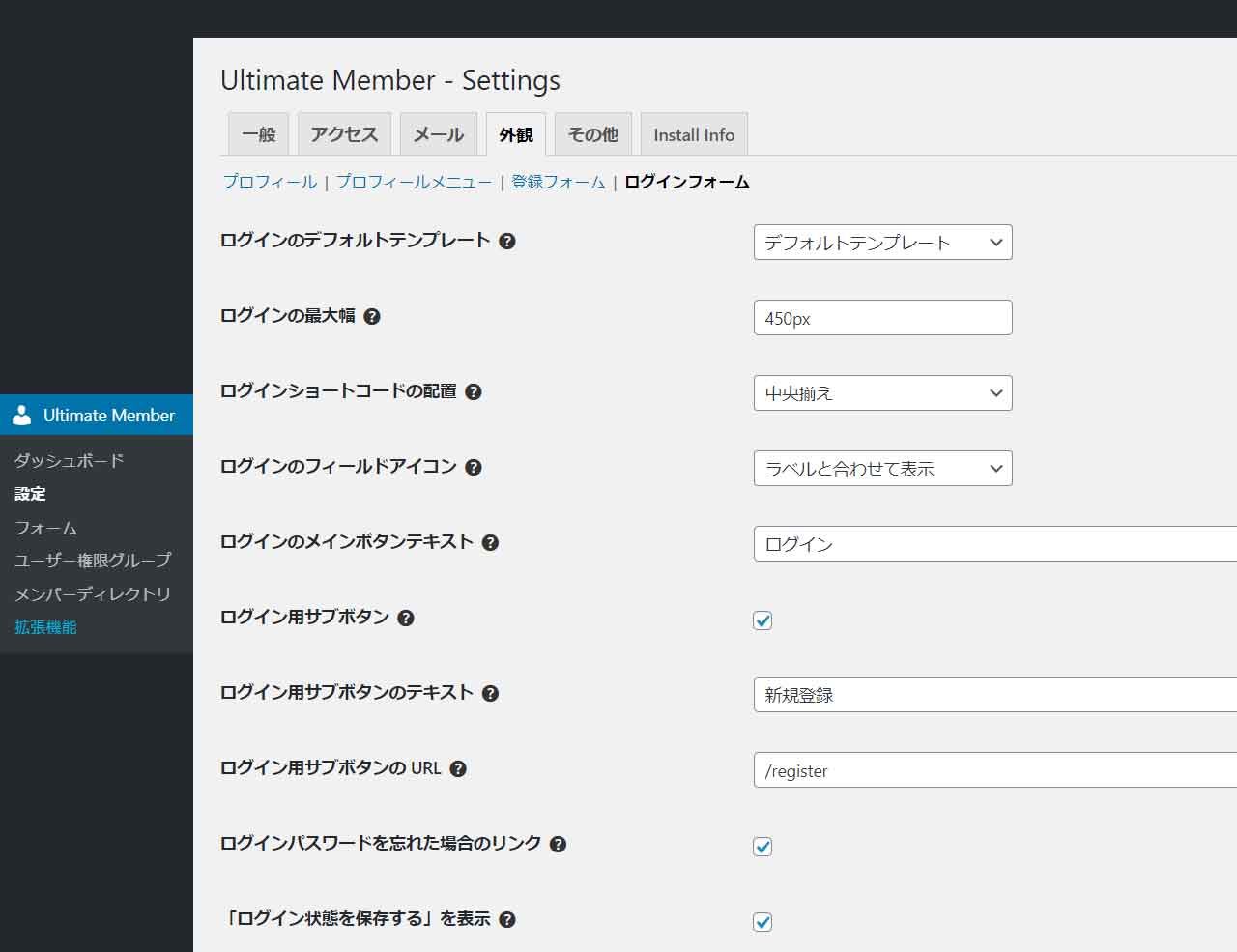
Task: Select the ログインフォーム sub-section
Action: pos(687,182)
